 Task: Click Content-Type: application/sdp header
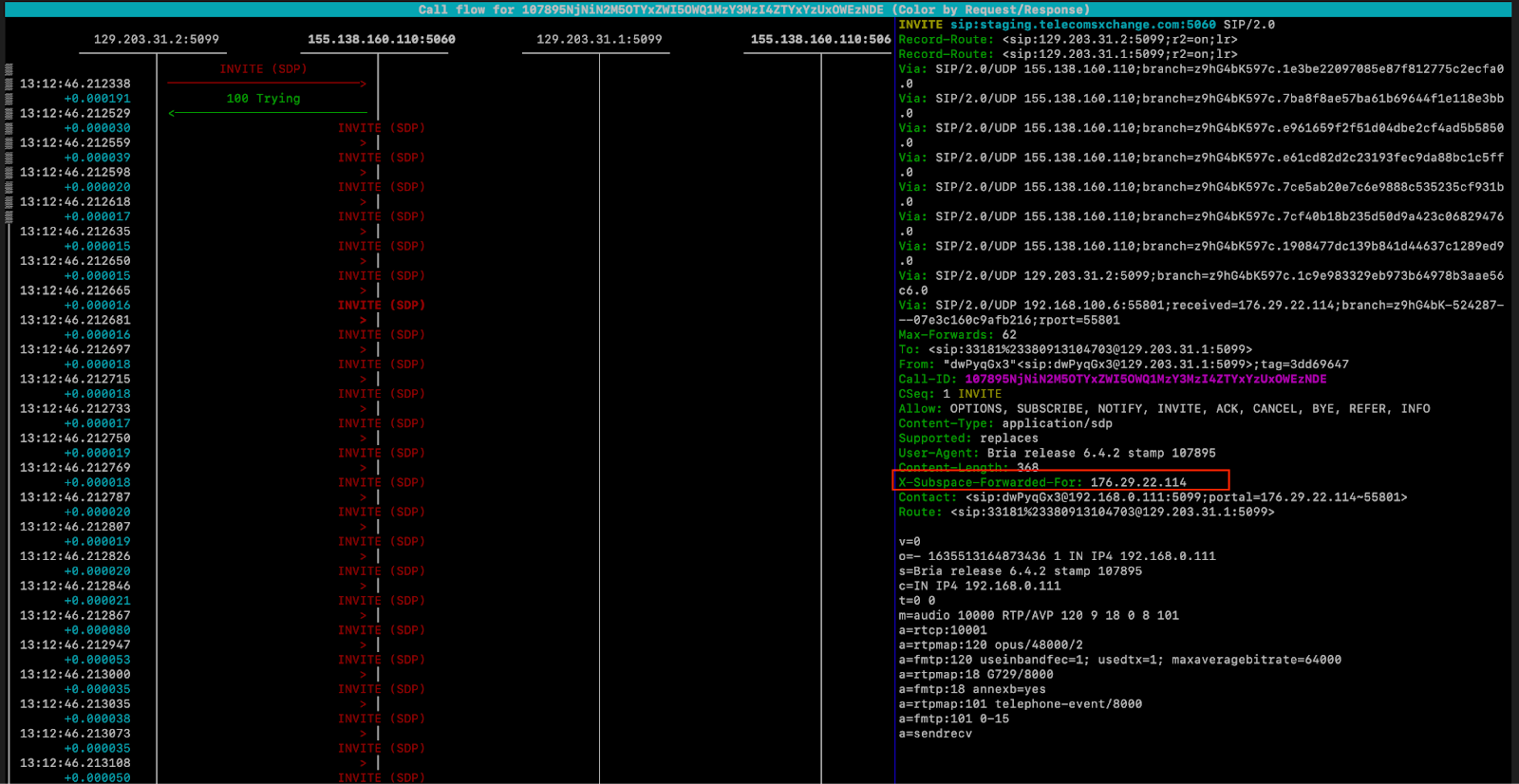point(1005,423)
